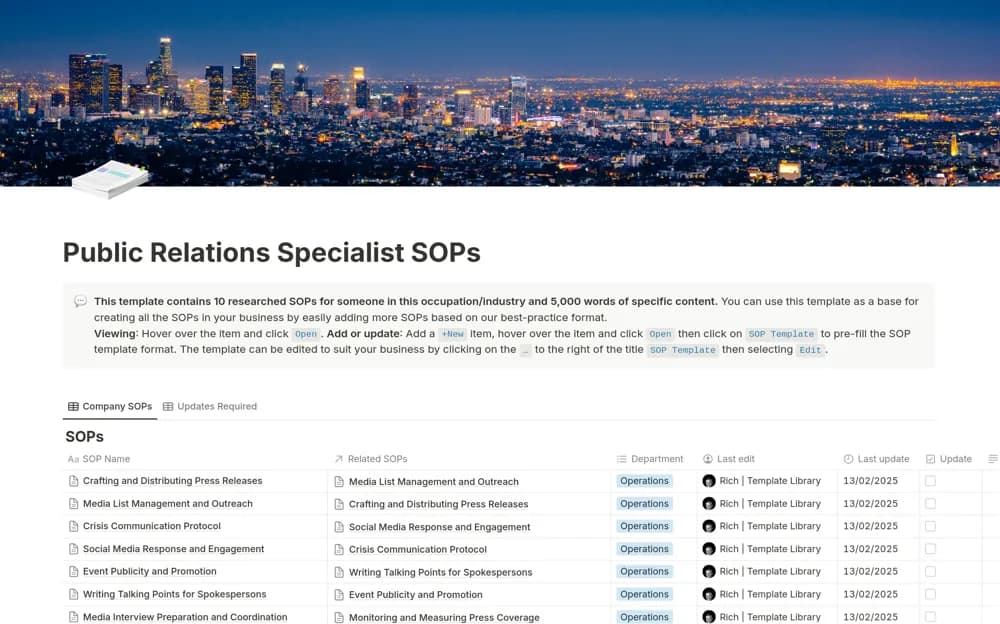The image size is (1000, 624).
Task: Click page icon for Writing Talking Points SOP name
Action: tap(73, 595)
